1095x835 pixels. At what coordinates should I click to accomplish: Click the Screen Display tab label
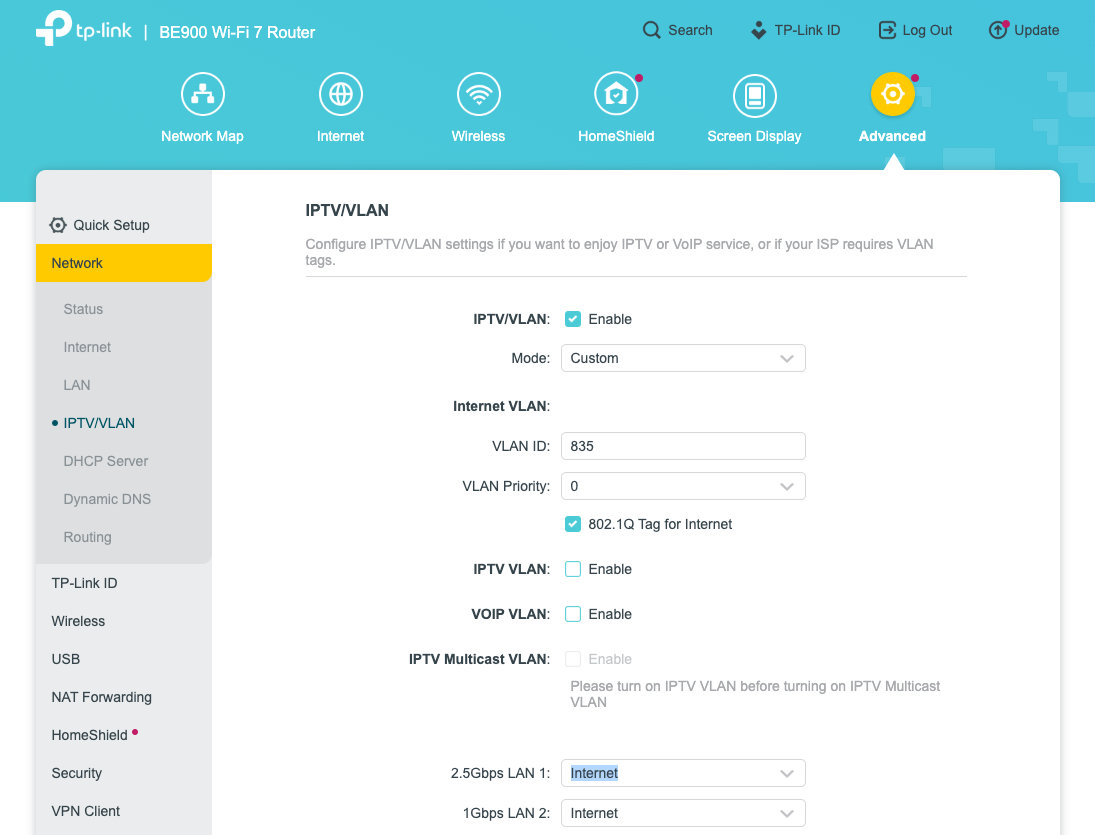(x=754, y=136)
